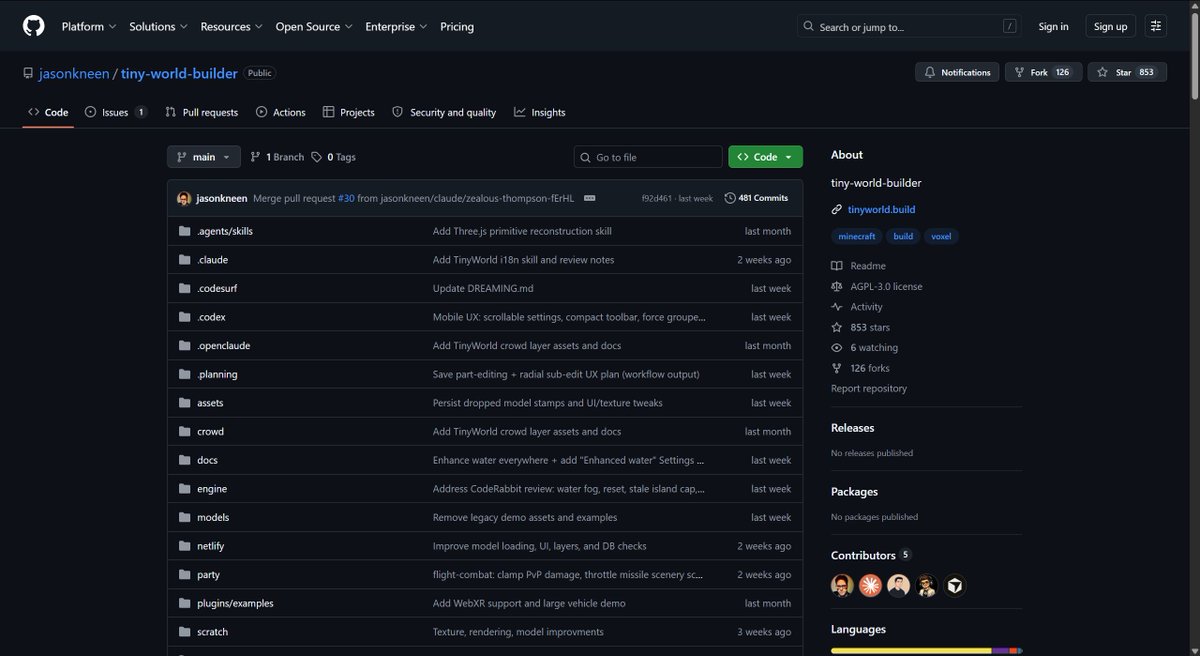Click the .planning folder icon
The width and height of the screenshot is (1200, 656).
(184, 374)
